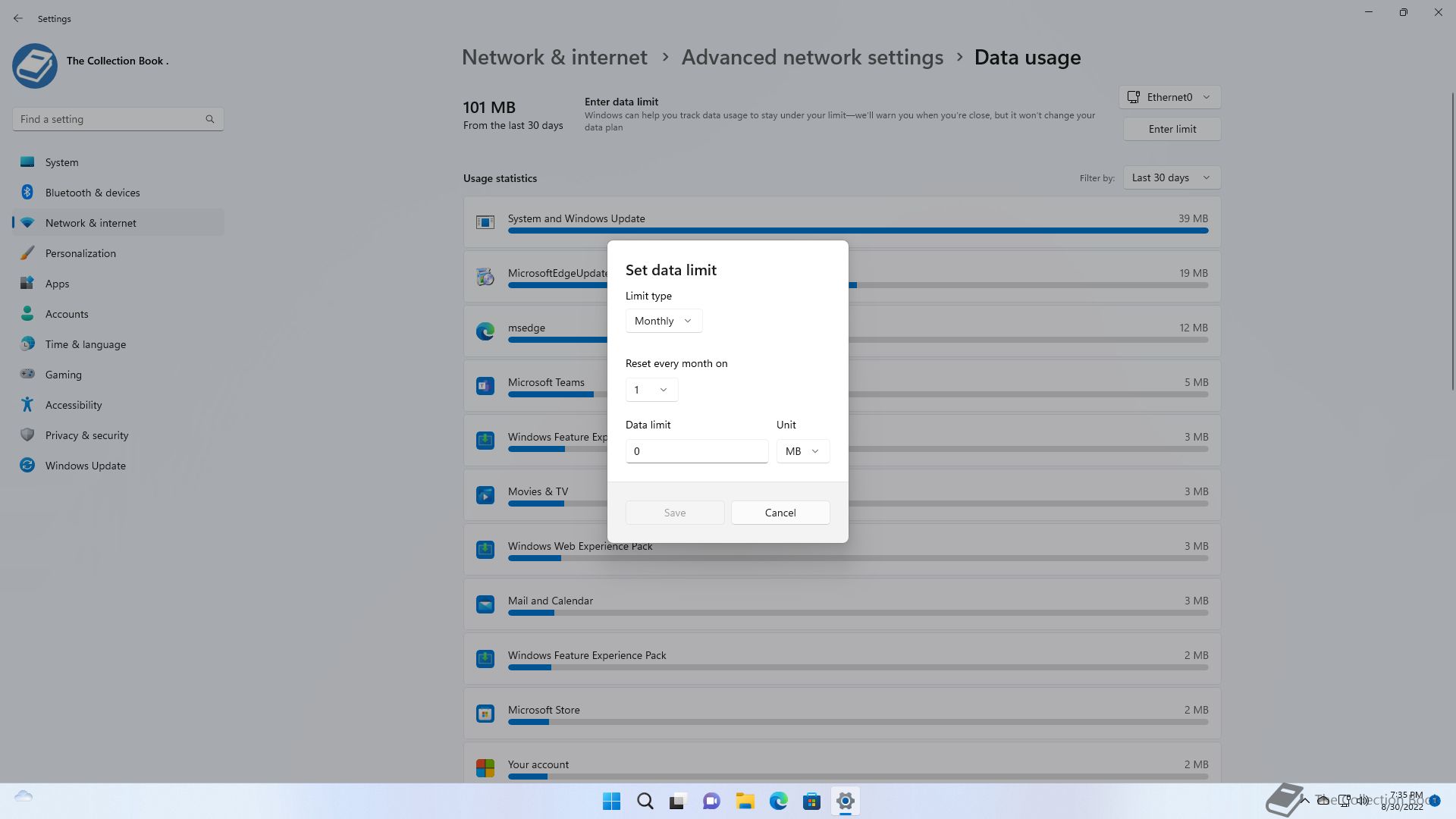The width and height of the screenshot is (1456, 819).
Task: Click the Settings gear in taskbar
Action: 845,801
